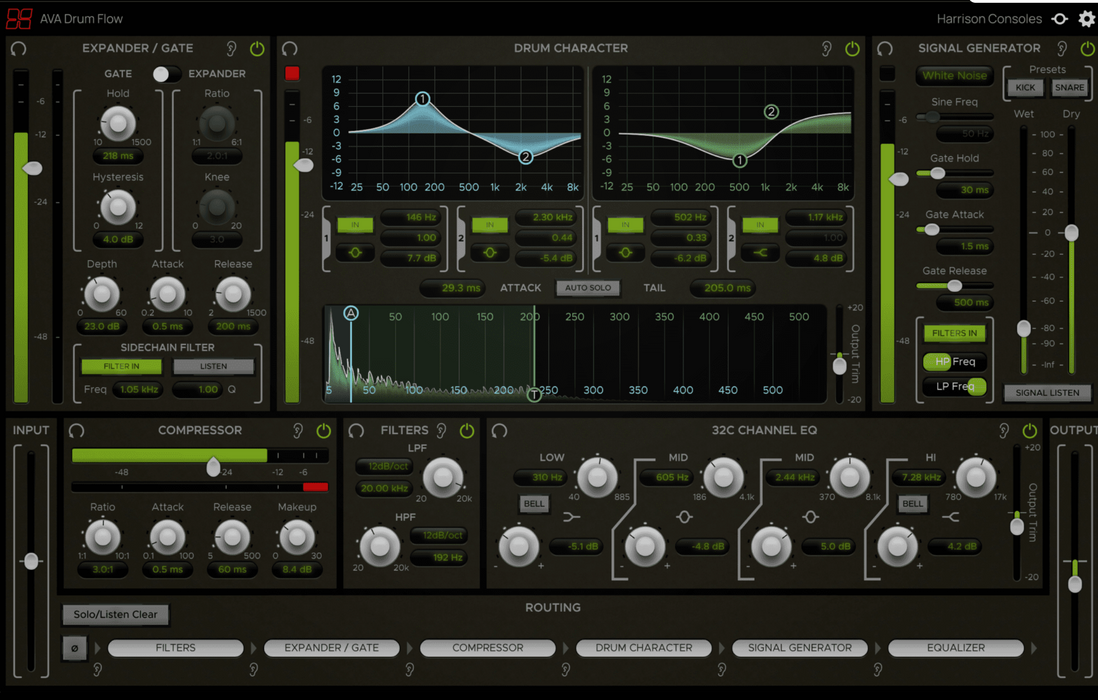Click the Wet level fader
The image size is (1098, 700).
tap(1024, 328)
